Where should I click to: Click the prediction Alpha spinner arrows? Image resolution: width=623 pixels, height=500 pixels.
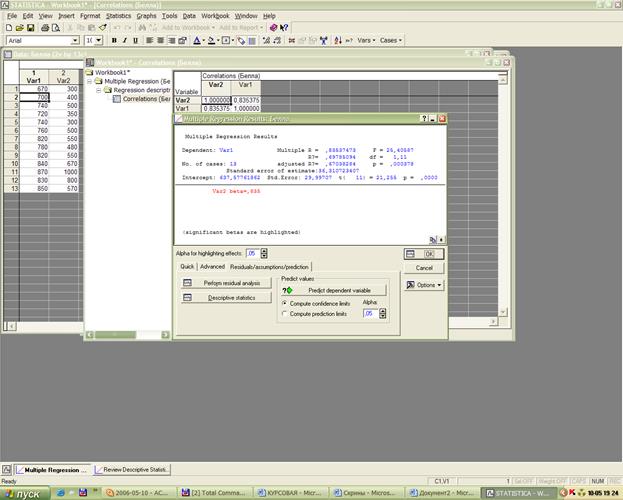382,314
